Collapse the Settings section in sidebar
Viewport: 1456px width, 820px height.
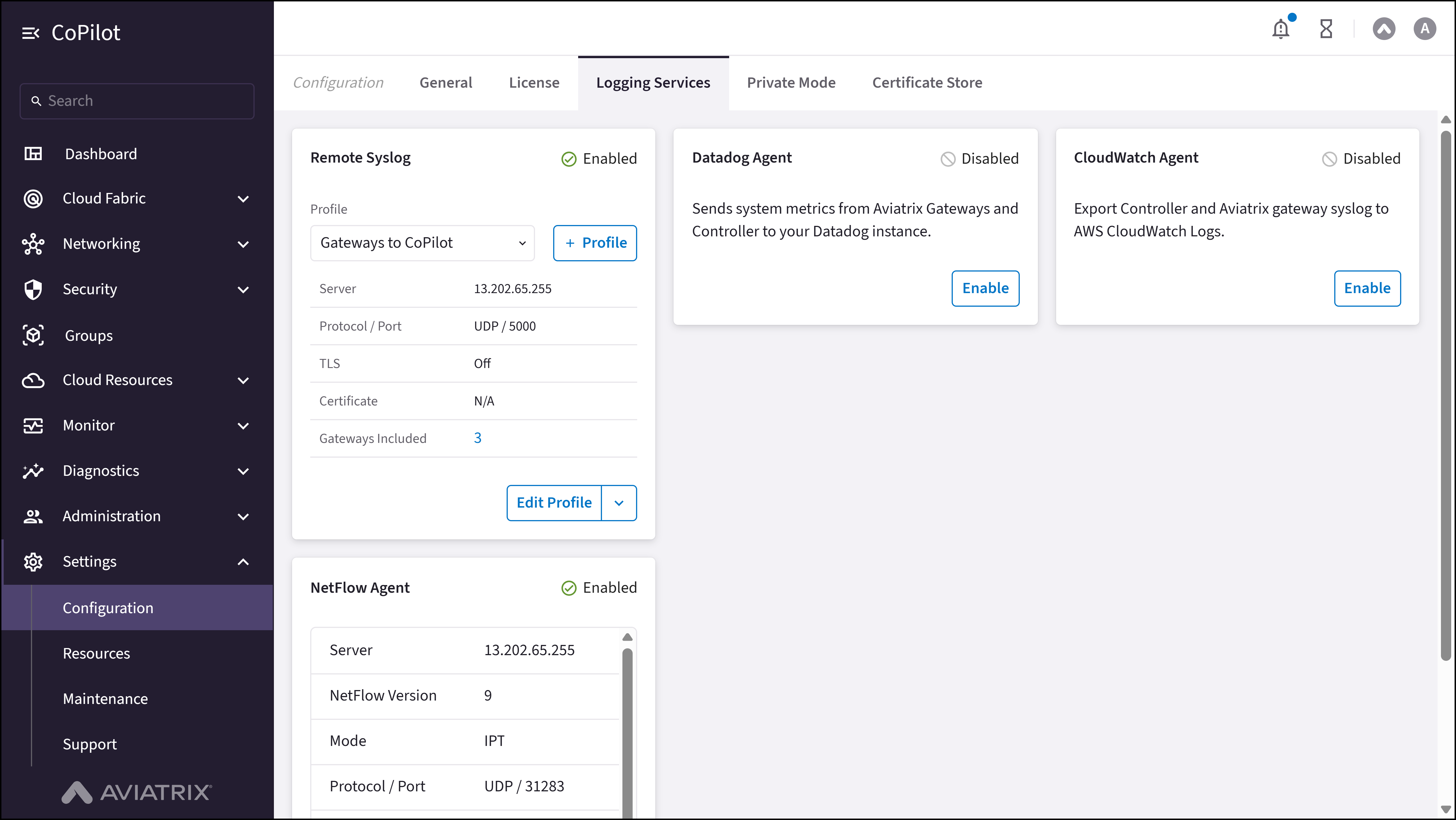click(243, 561)
